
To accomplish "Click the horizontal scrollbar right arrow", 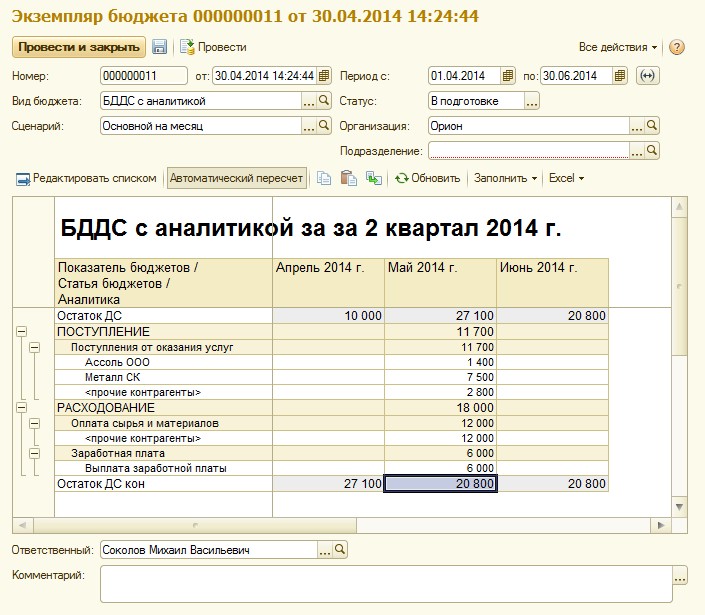I will [x=661, y=525].
